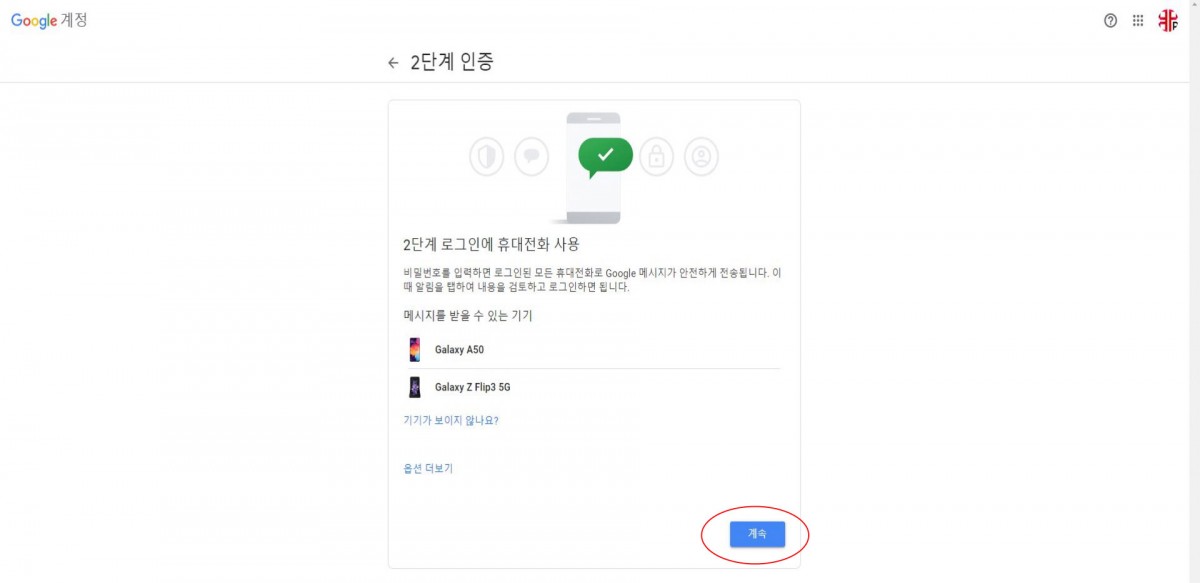Click the padlock circle icon
1200x583 pixels.
click(657, 156)
